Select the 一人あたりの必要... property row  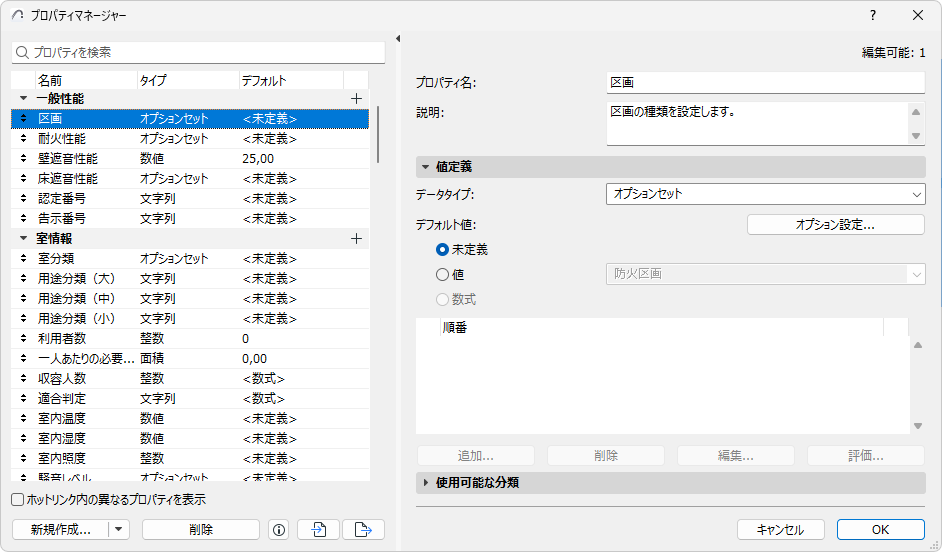[x=190, y=359]
